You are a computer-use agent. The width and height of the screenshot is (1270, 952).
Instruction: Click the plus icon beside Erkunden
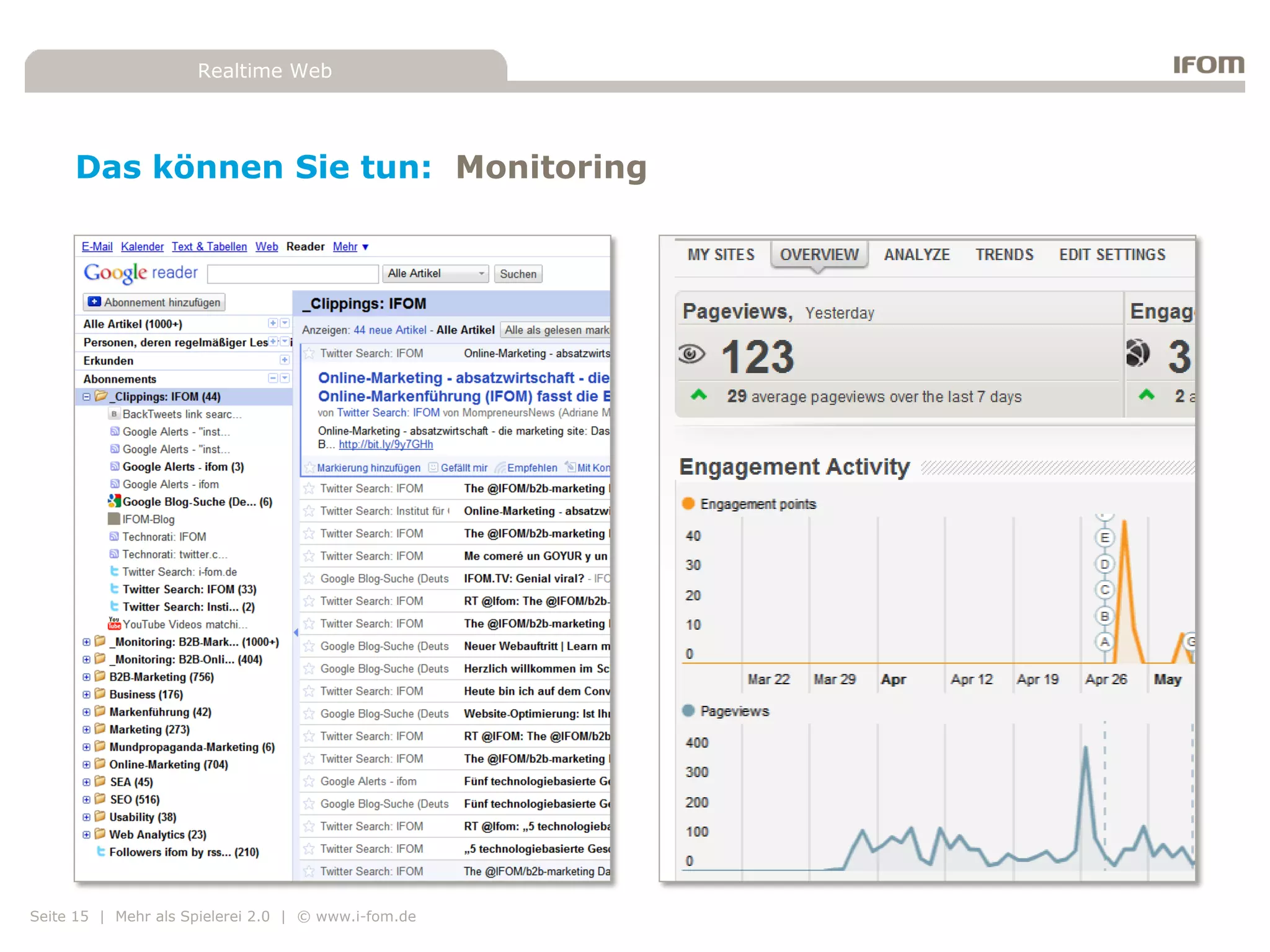pos(284,360)
